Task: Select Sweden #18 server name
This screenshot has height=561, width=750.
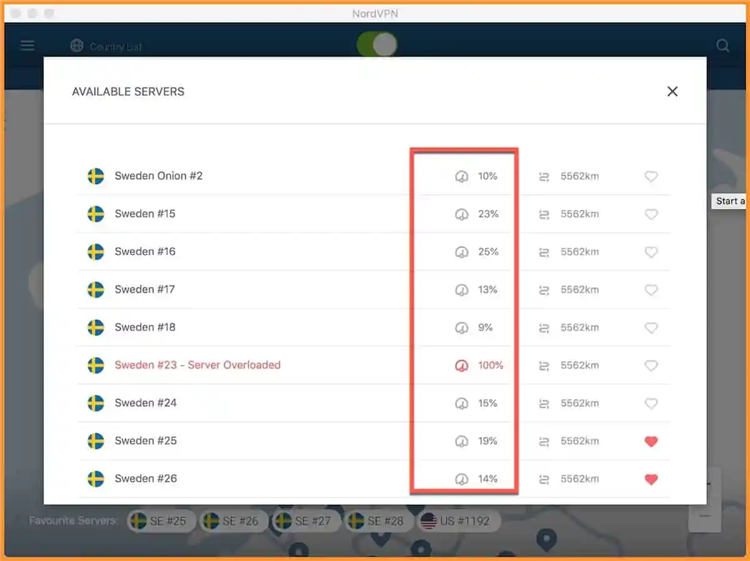Action: click(x=145, y=327)
